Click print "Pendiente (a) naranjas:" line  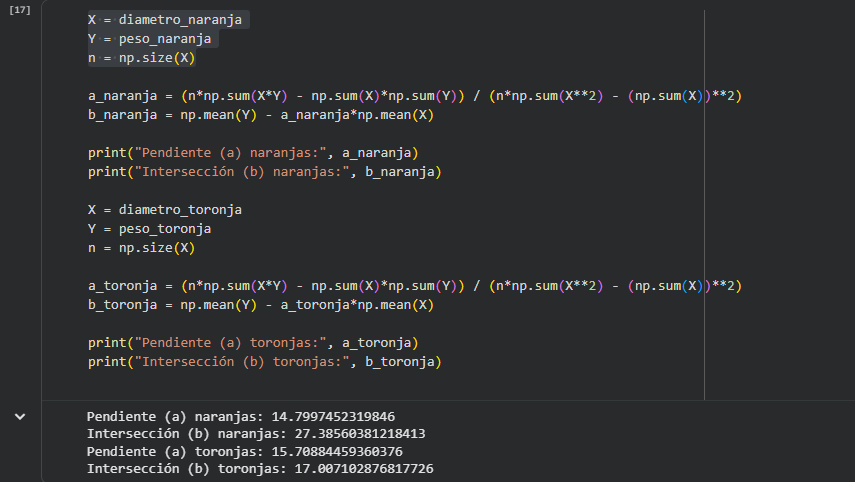(x=253, y=153)
